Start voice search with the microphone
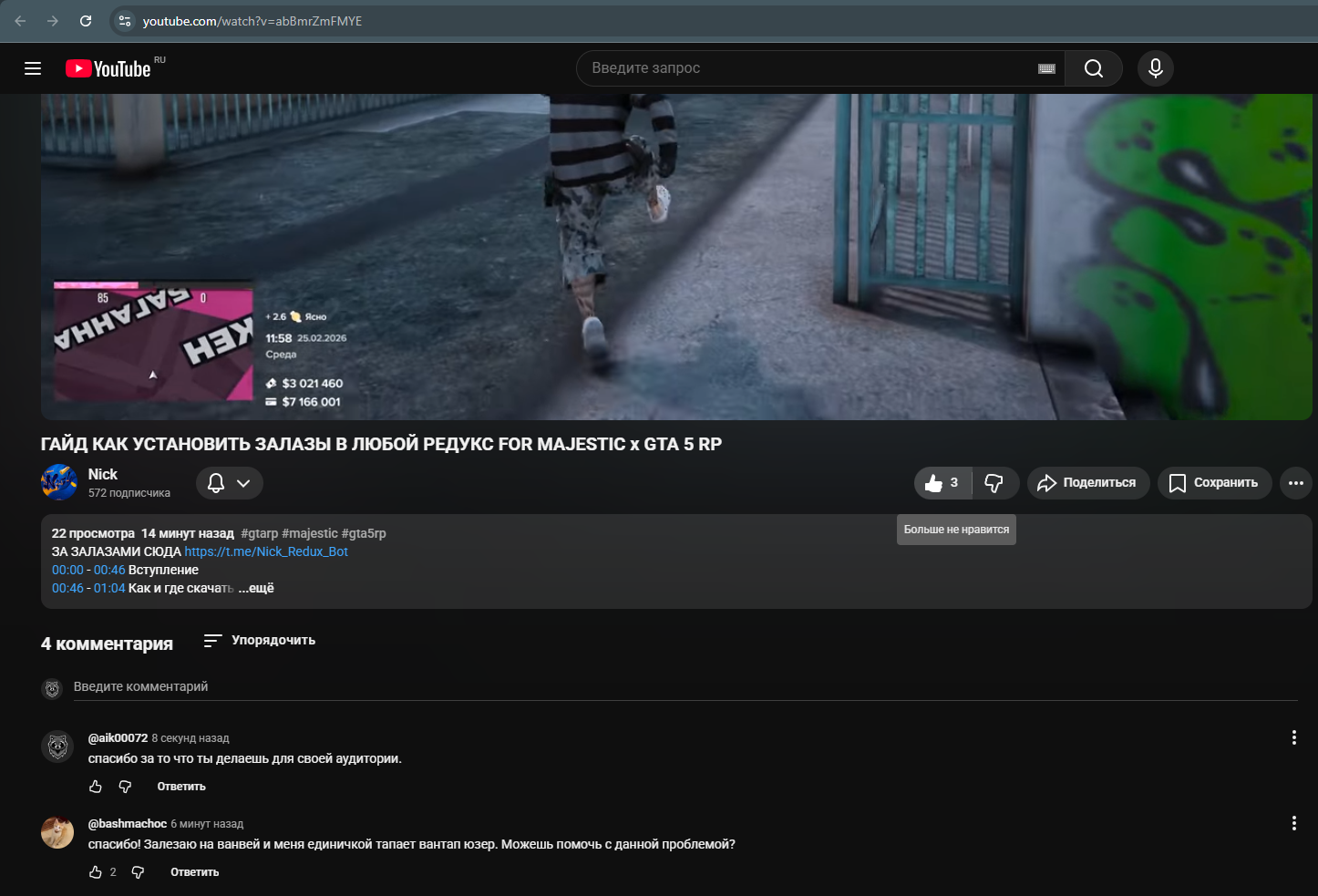The width and height of the screenshot is (1318, 896). click(x=1155, y=68)
